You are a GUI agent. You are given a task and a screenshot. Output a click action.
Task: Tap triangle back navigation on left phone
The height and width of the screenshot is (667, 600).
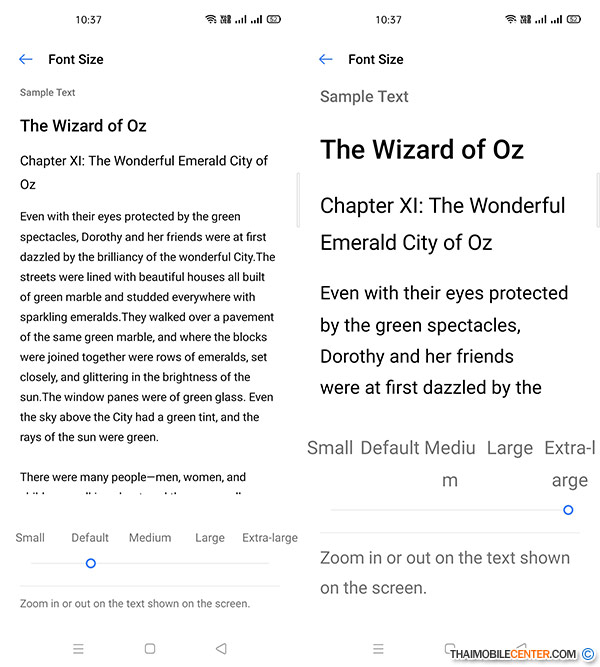(x=221, y=648)
